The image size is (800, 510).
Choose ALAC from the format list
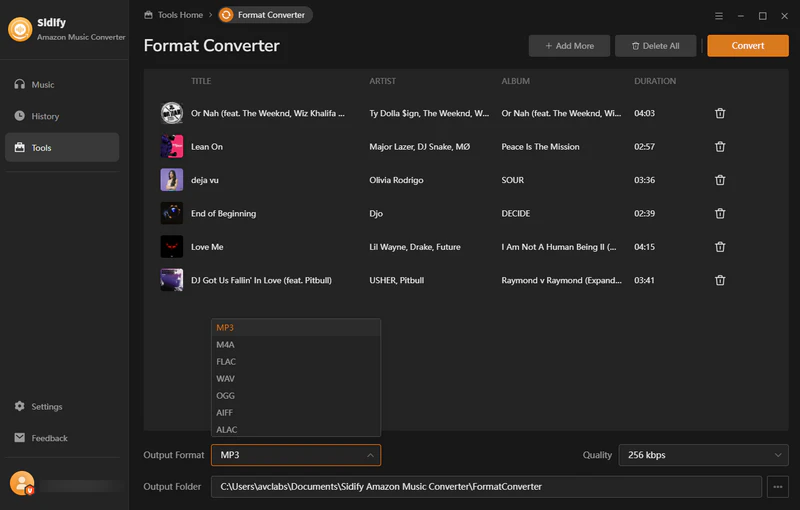296,429
